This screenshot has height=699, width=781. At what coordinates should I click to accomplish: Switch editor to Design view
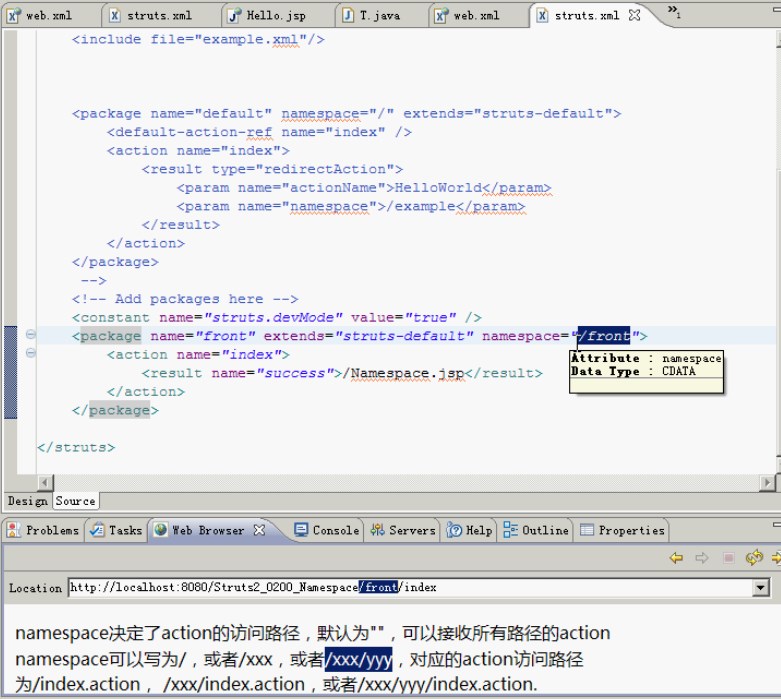click(27, 501)
